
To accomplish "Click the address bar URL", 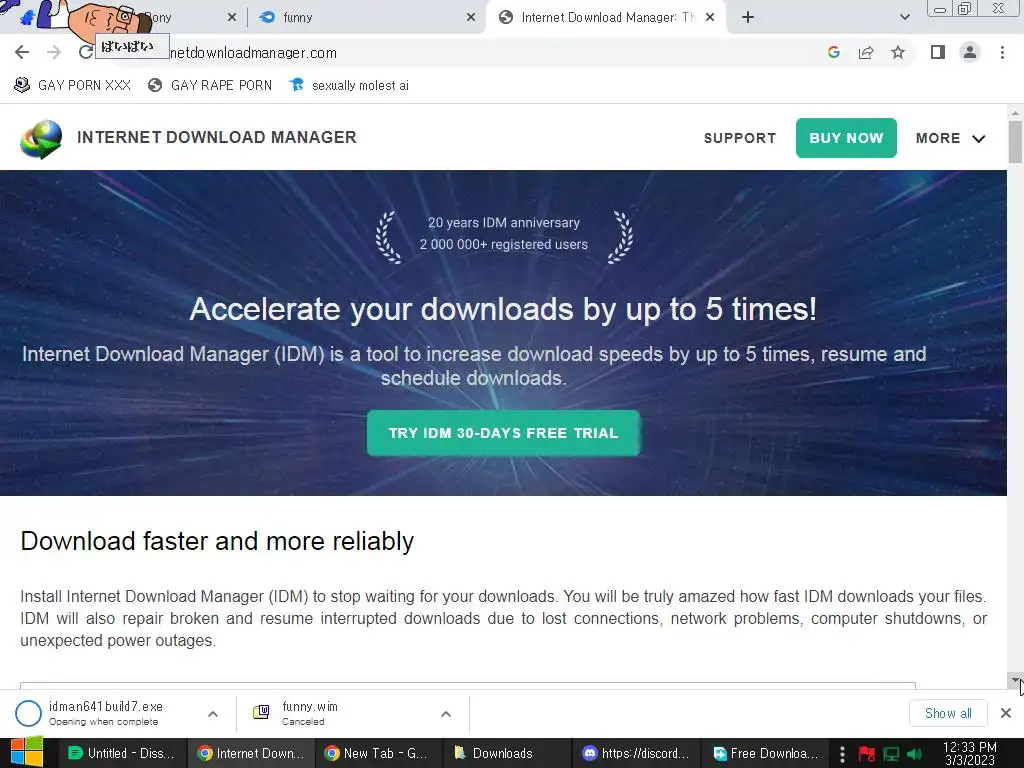I will [x=253, y=53].
